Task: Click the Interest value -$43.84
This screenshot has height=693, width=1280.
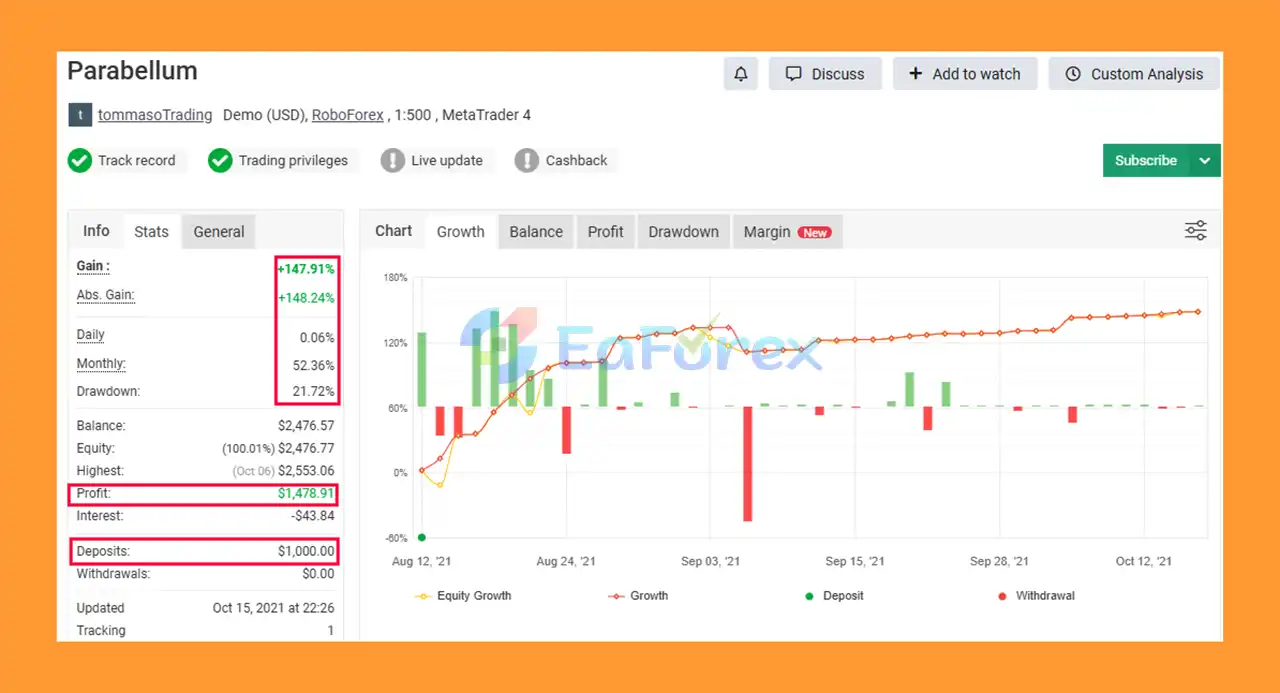Action: [x=313, y=516]
